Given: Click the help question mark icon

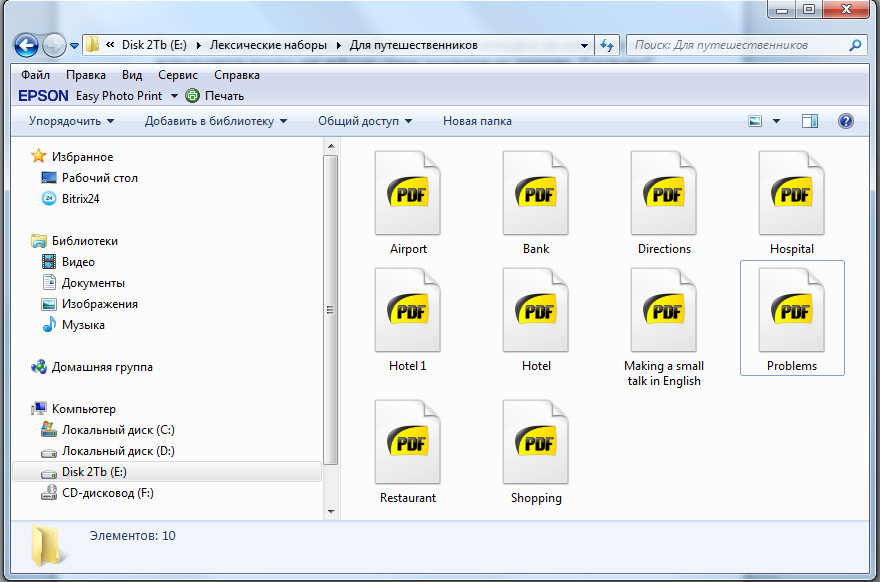Looking at the screenshot, I should pyautogui.click(x=845, y=121).
